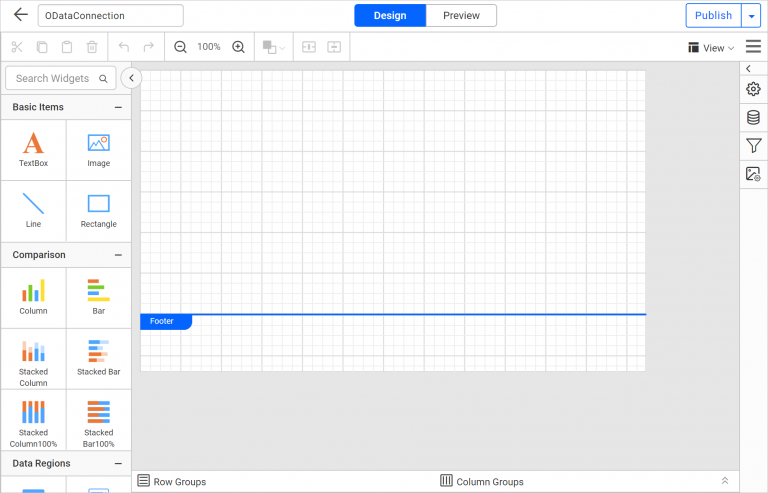This screenshot has width=768, height=493.
Task: Click the Copy icon in toolbar
Action: point(42,47)
